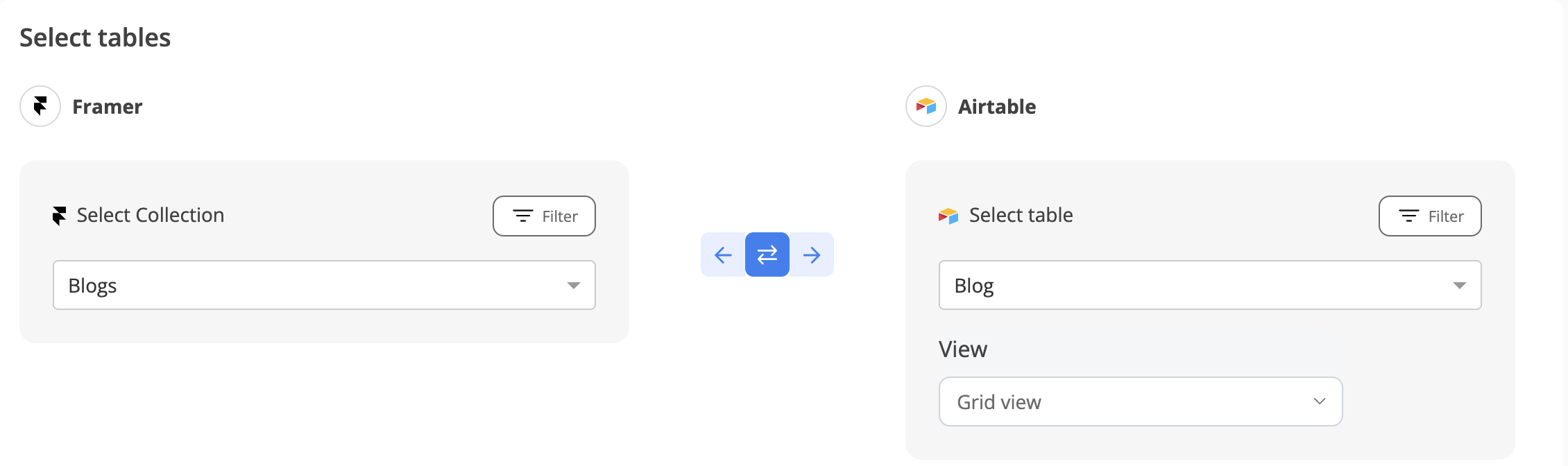Click the Blogs dropdown arrow
This screenshot has height=466, width=1568.
coord(573,286)
